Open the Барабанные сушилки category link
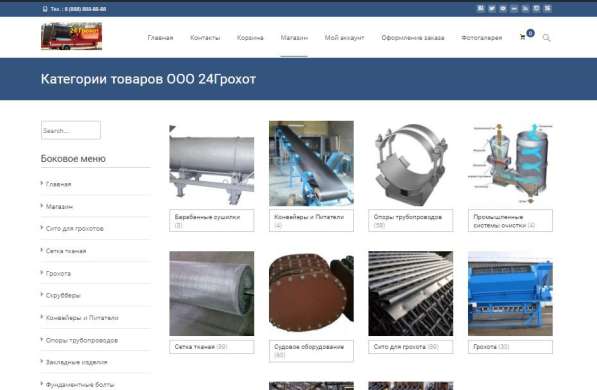This screenshot has width=597, height=390. [208, 217]
